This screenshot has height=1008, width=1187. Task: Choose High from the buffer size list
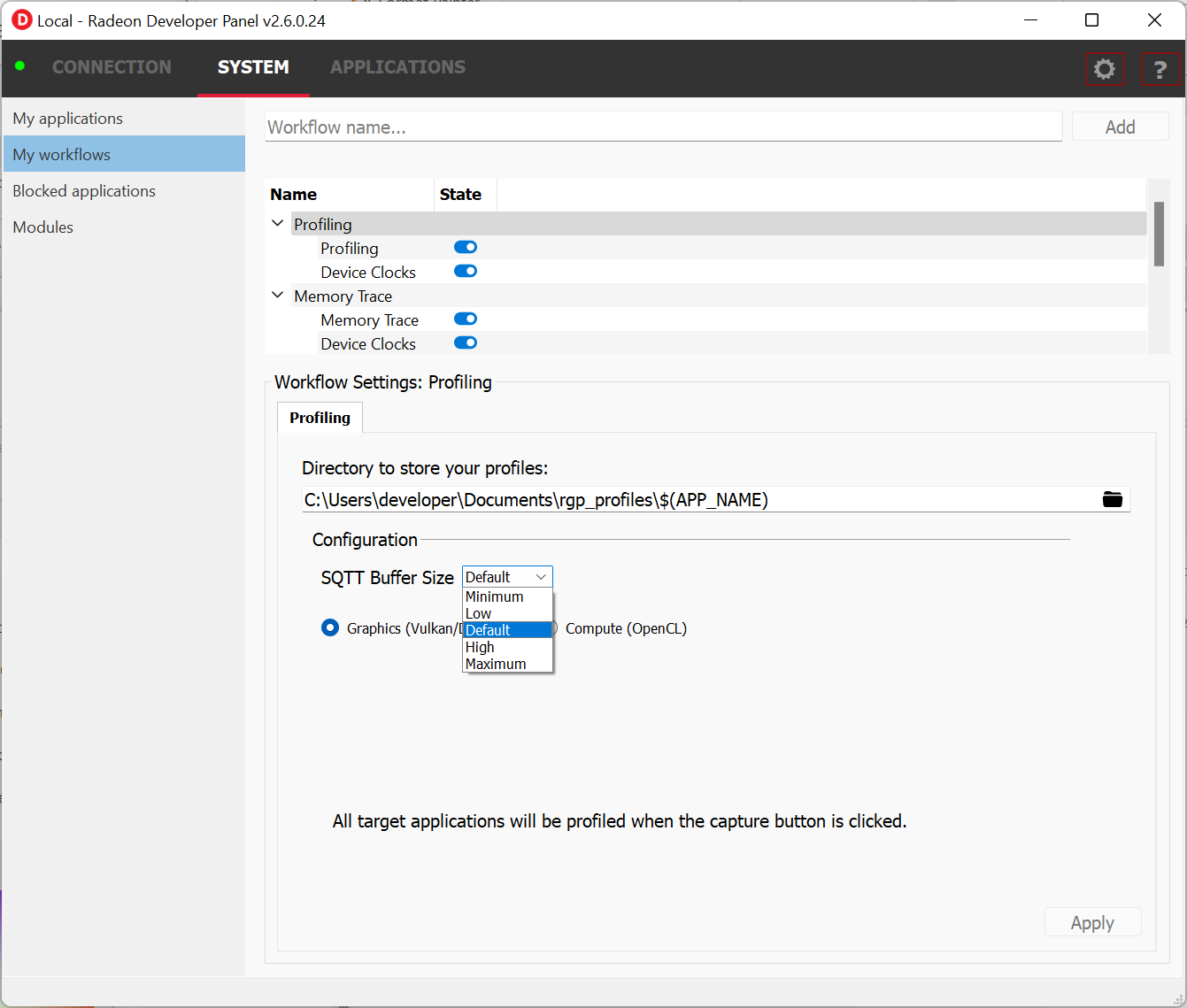point(507,647)
